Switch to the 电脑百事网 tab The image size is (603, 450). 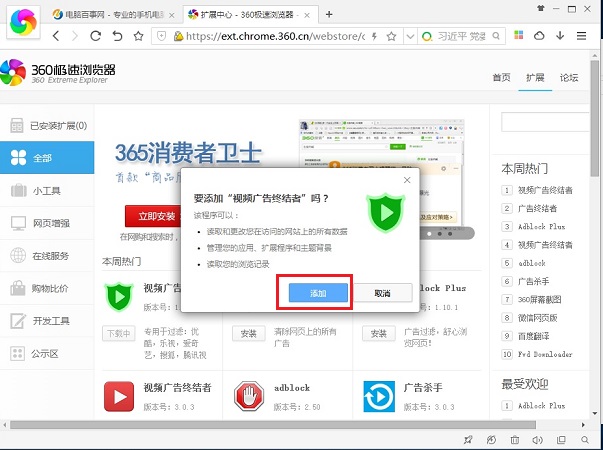tap(112, 15)
